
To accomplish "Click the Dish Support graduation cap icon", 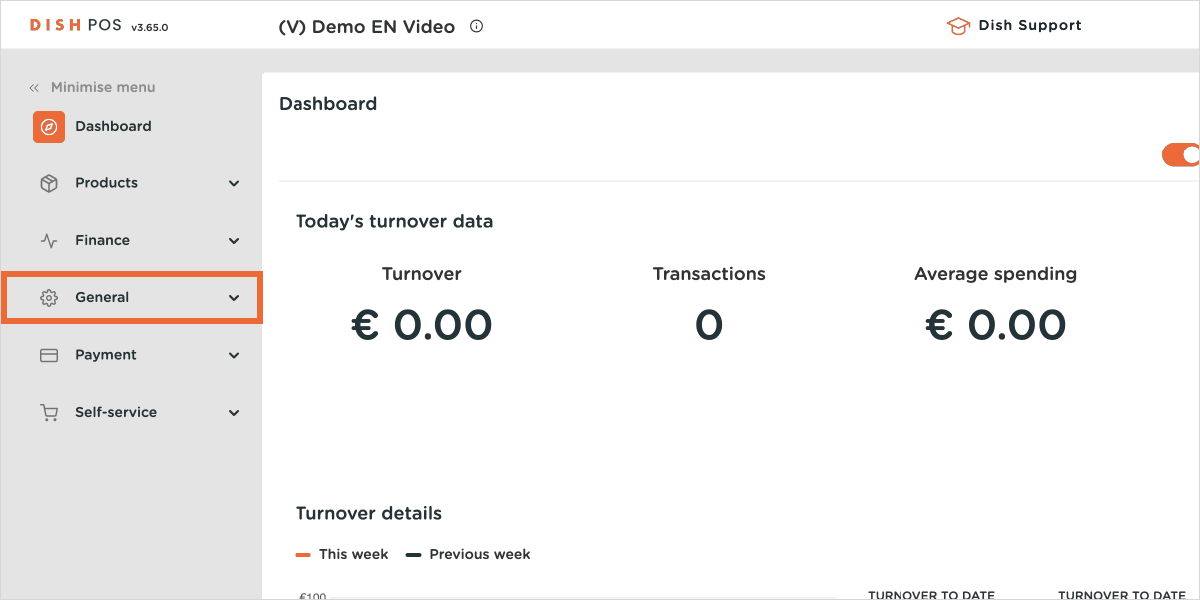I will click(958, 26).
